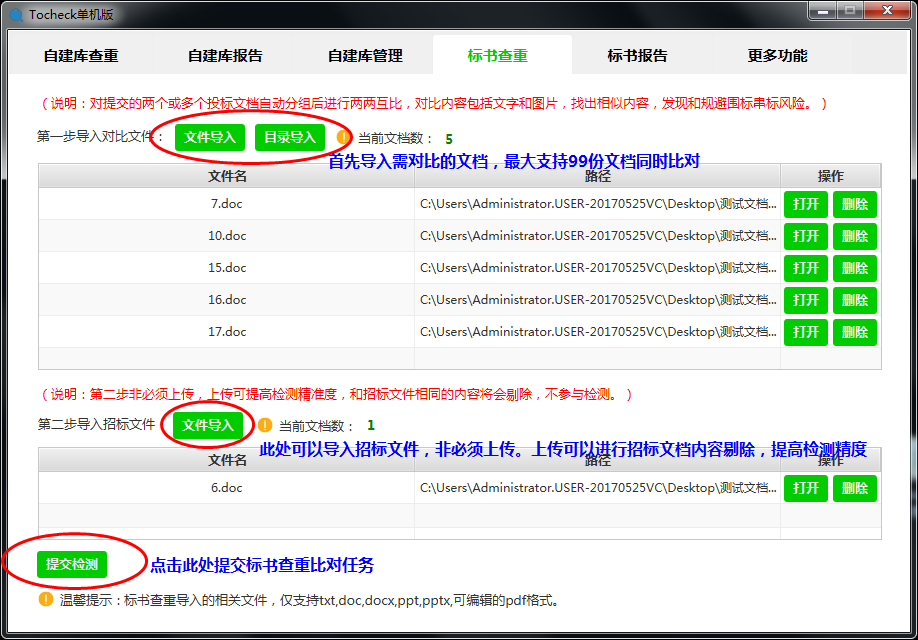The image size is (918, 640).
Task: Click 文件导入 for the tender file step
Action: (207, 425)
